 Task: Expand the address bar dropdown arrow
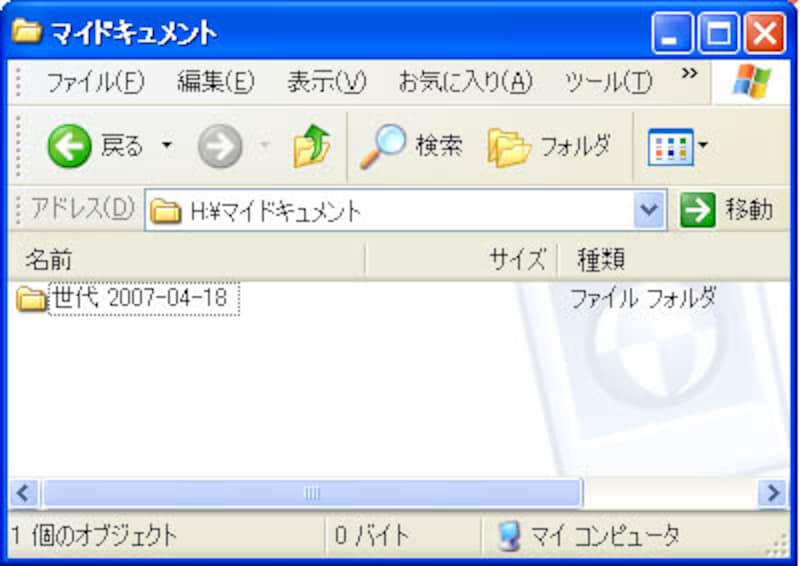pyautogui.click(x=649, y=210)
